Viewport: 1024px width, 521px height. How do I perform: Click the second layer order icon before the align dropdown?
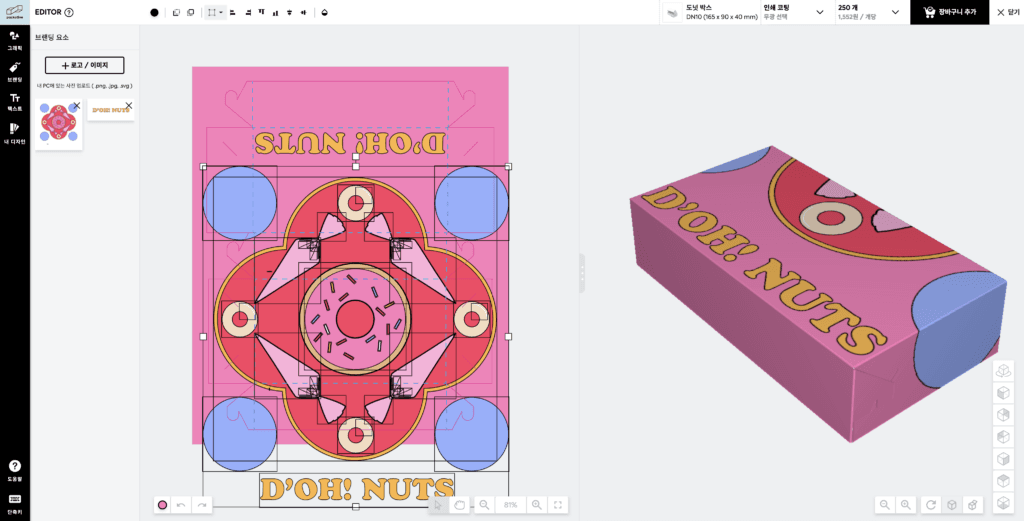pos(191,12)
